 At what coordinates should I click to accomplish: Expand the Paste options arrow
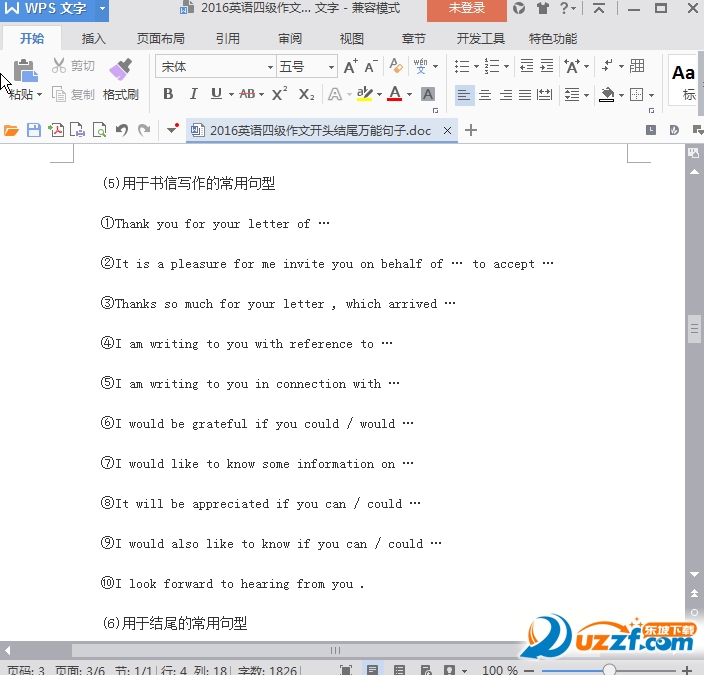tap(40, 94)
